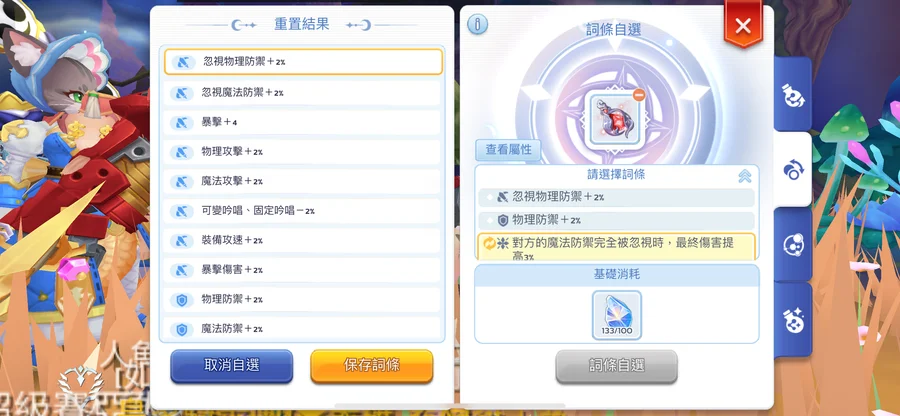
Task: Open 查看屬性 attribute view
Action: pyautogui.click(x=508, y=150)
